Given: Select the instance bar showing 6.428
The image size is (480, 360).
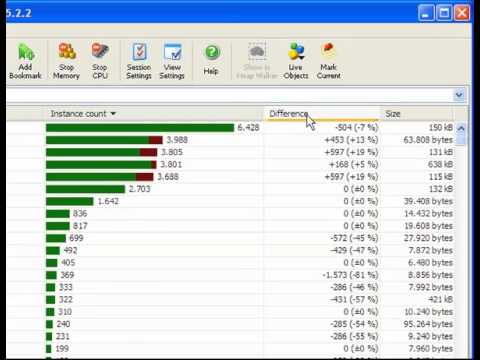Looking at the screenshot, I should [140, 128].
